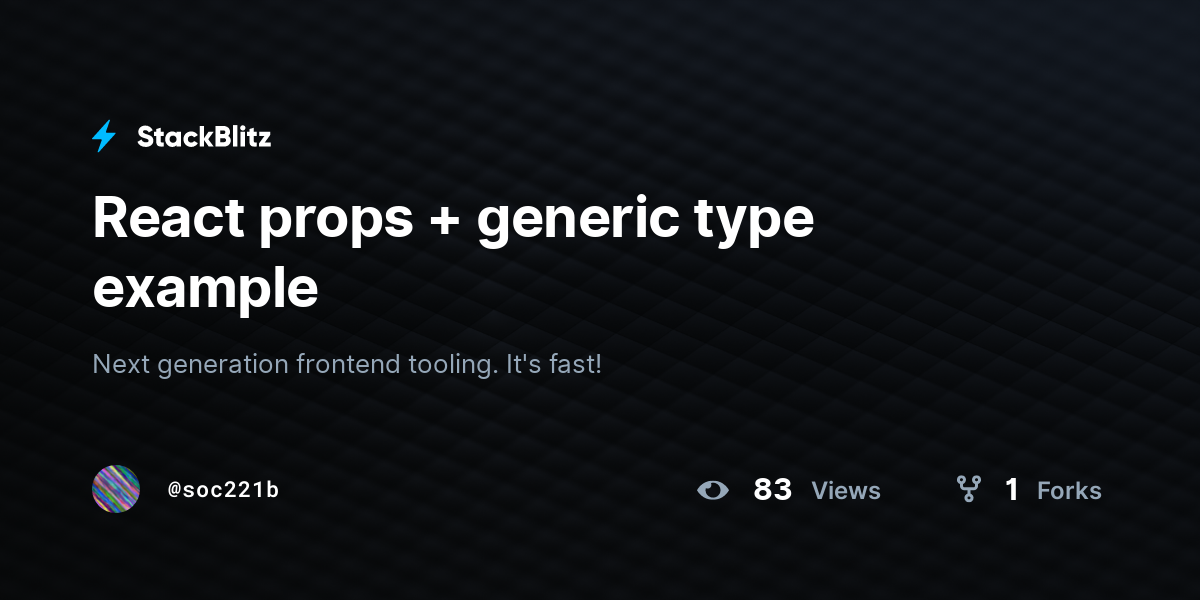The image size is (1200, 600).
Task: Click the fork count number 1
Action: coord(1012,490)
